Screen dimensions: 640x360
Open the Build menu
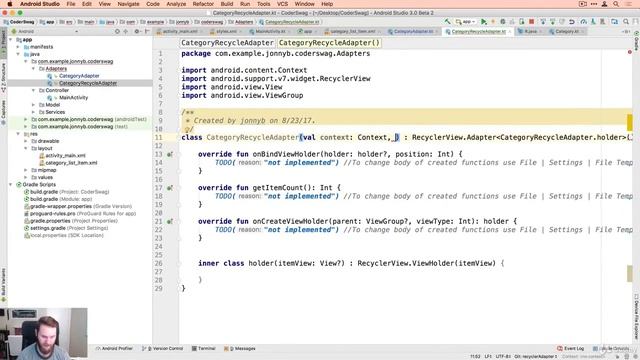coord(227,4)
